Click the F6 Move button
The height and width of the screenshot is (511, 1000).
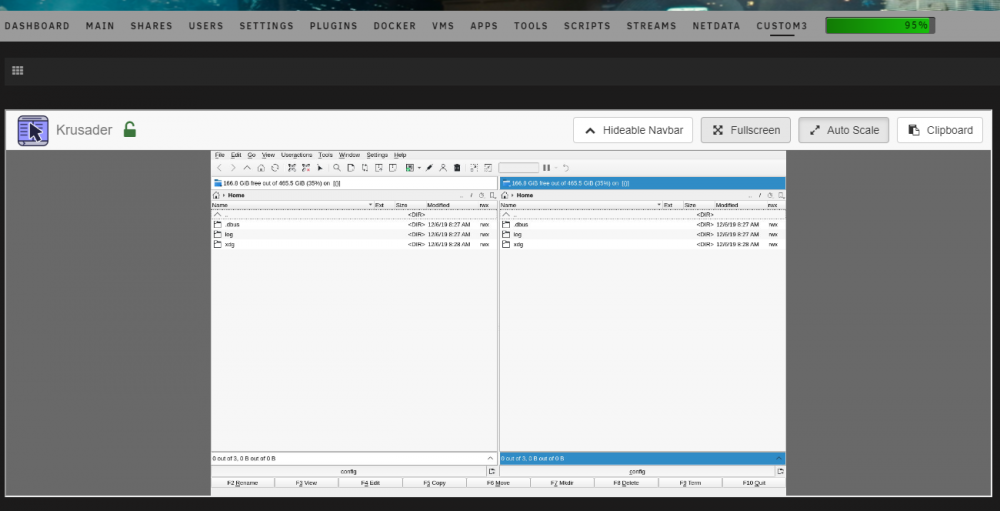point(498,483)
